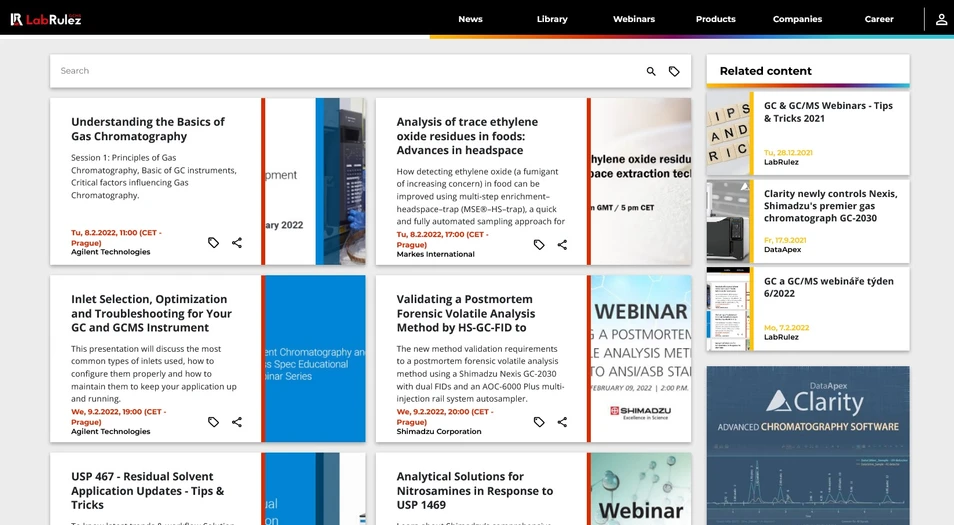The image size is (954, 525).
Task: Open GC a GC/MS webináře týden 6/2022
Action: click(x=829, y=287)
